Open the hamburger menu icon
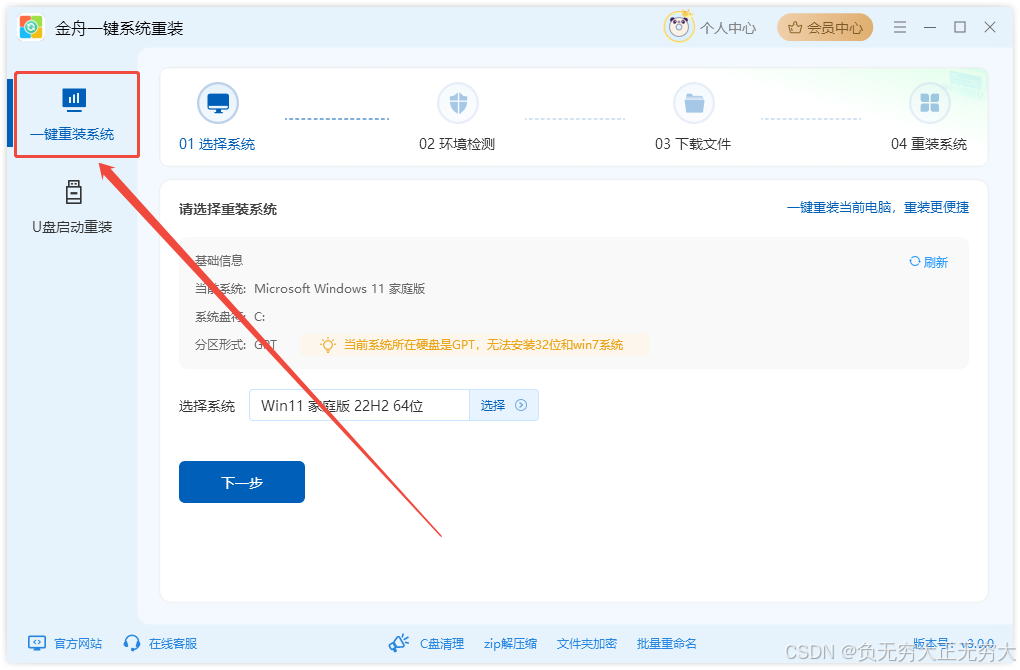Viewport: 1020px width, 670px height. click(x=900, y=27)
